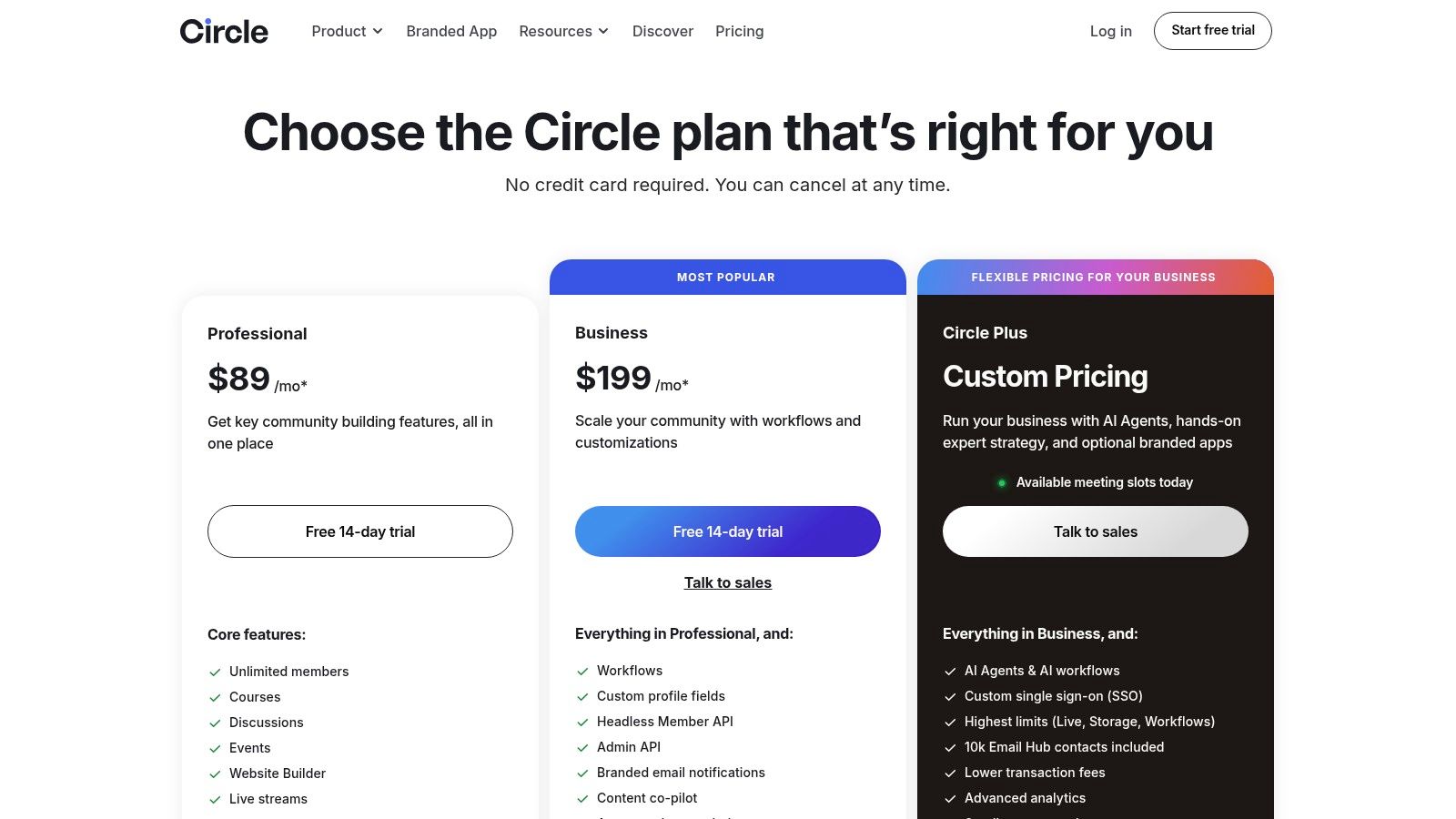
Task: Expand the Product dropdown menu
Action: coord(346,31)
